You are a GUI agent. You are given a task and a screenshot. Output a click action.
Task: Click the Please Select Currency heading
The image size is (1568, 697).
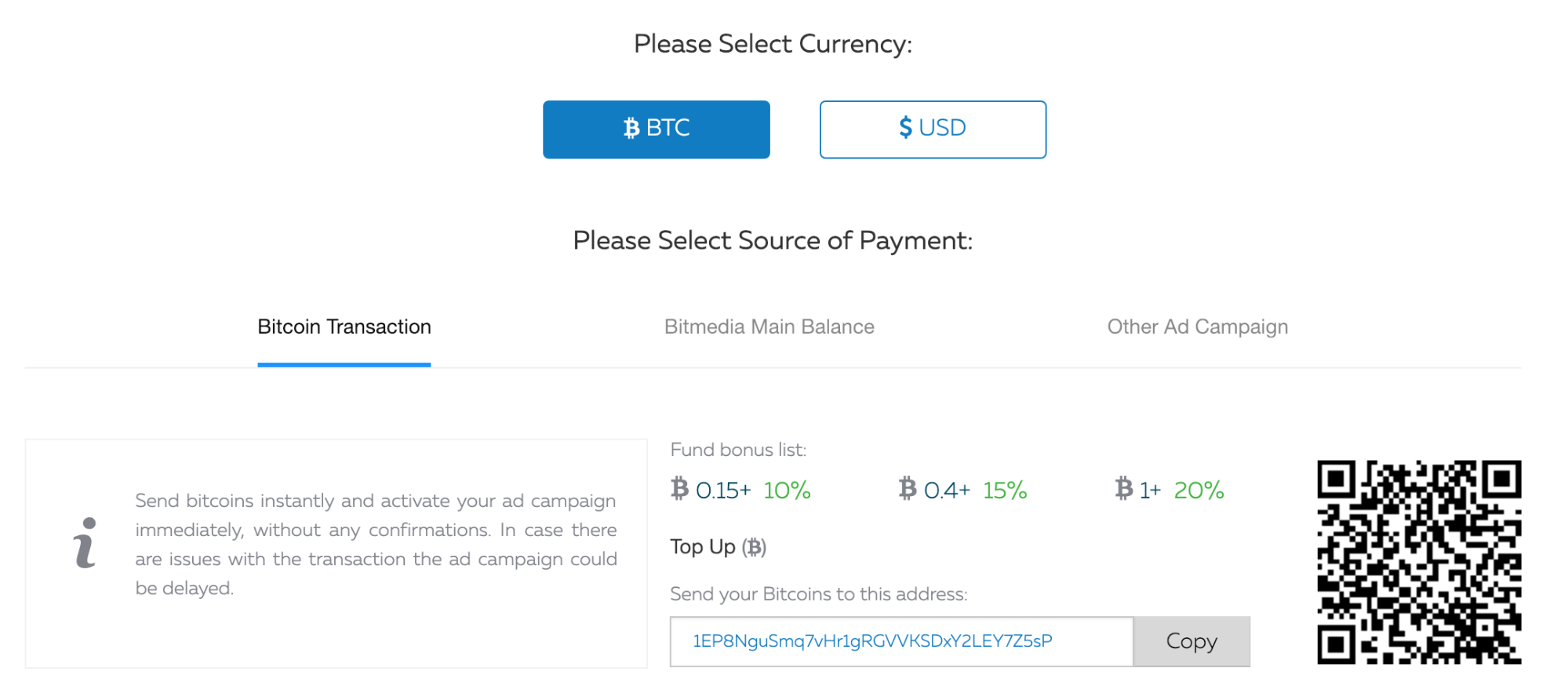pyautogui.click(x=773, y=44)
